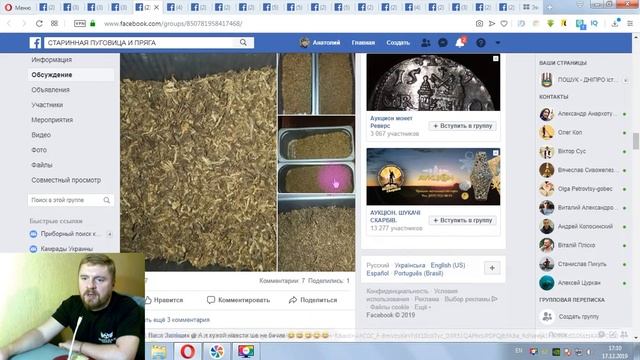Open Создать in the Facebook header
Screen dimensions: 640x360
coord(398,42)
